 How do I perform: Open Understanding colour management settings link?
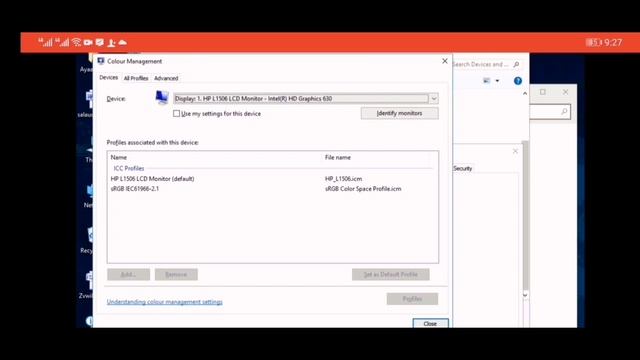164,302
